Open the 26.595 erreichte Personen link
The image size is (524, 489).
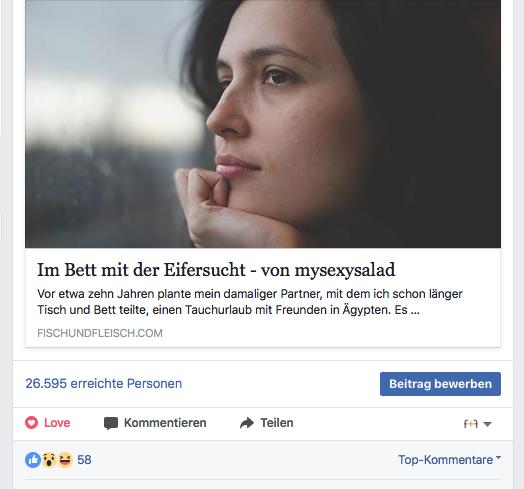pos(104,383)
